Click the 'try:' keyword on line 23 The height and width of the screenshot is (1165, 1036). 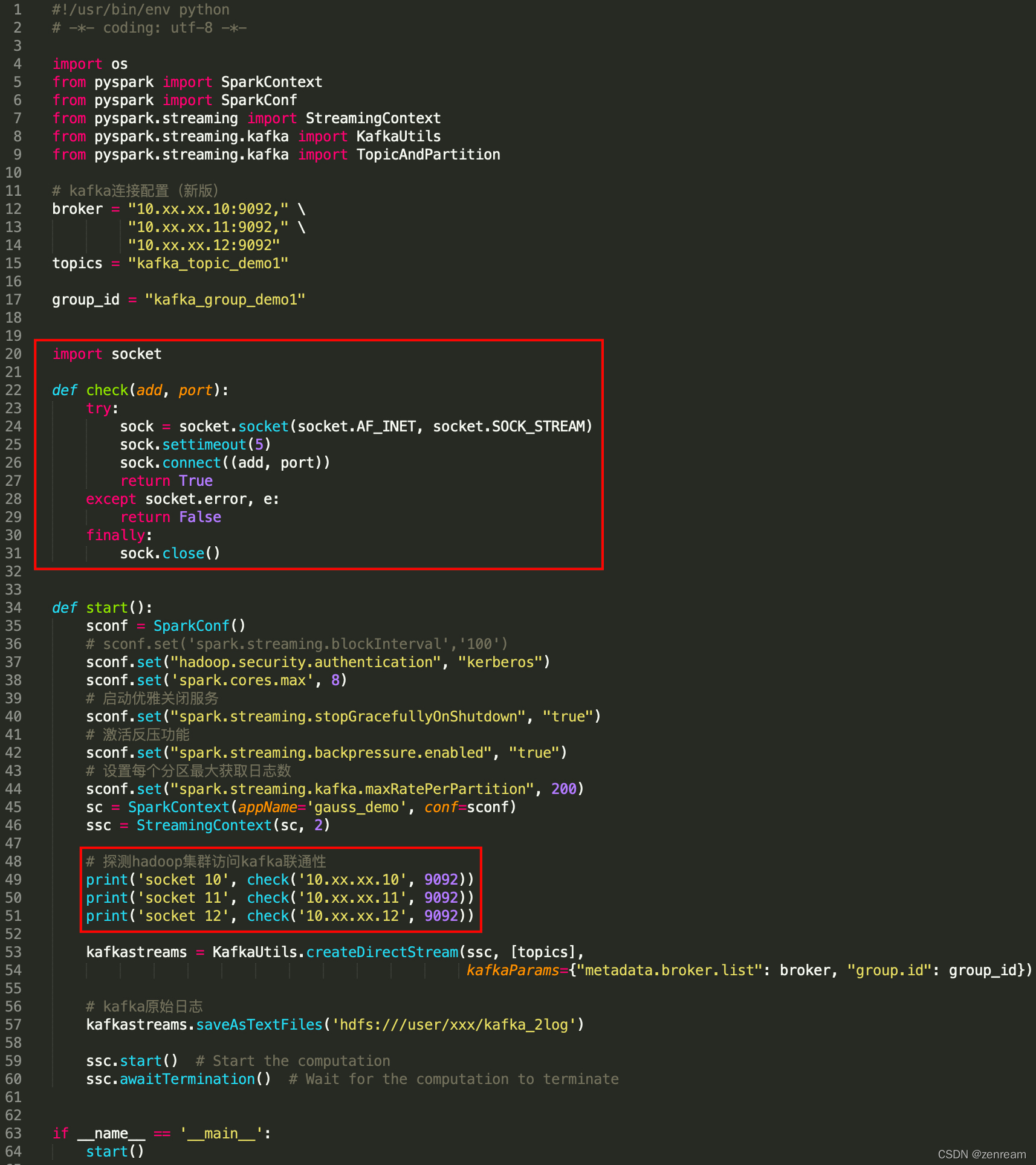pyautogui.click(x=102, y=408)
